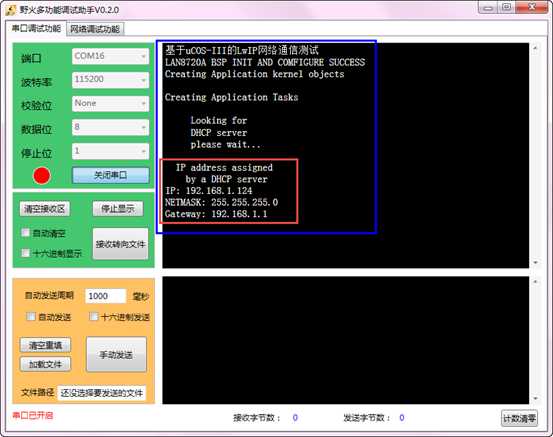The image size is (553, 437).
Task: Click 接收转向文件 button
Action: tap(120, 244)
